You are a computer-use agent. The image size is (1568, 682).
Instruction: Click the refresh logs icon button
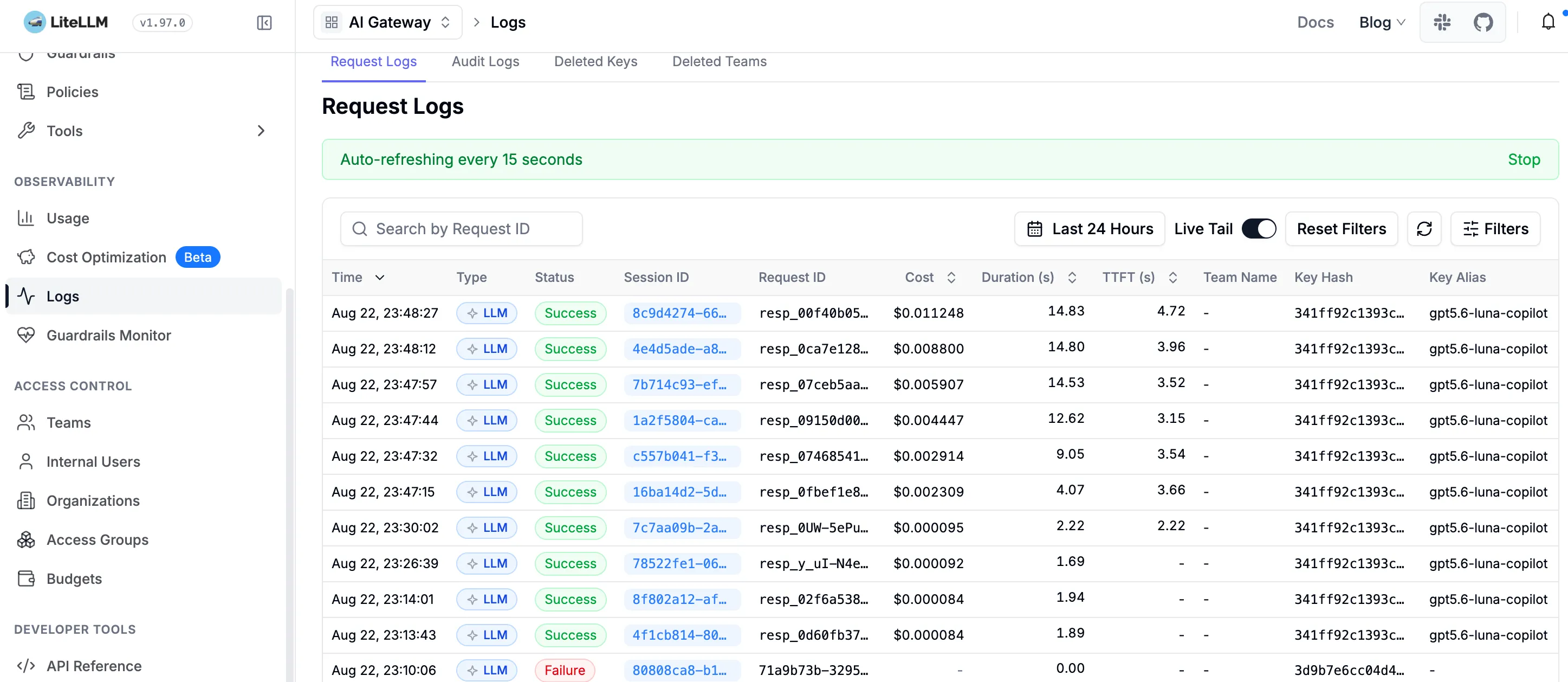(x=1424, y=229)
